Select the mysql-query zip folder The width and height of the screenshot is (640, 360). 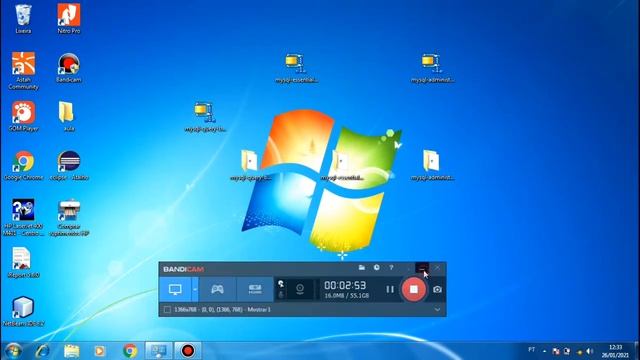(x=250, y=165)
